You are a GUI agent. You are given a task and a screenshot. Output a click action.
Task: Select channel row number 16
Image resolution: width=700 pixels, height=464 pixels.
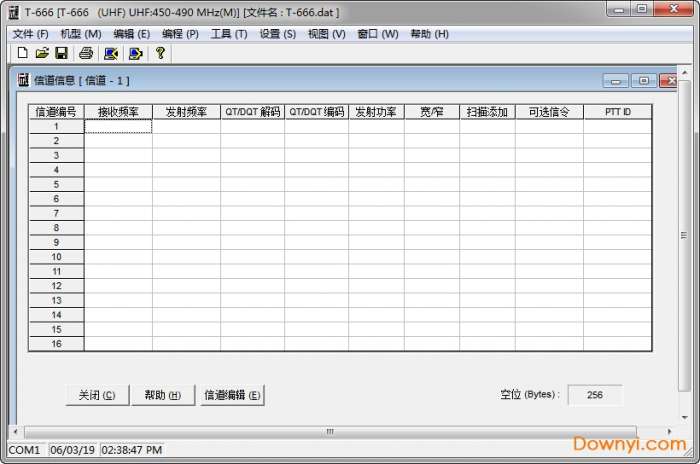pos(56,343)
